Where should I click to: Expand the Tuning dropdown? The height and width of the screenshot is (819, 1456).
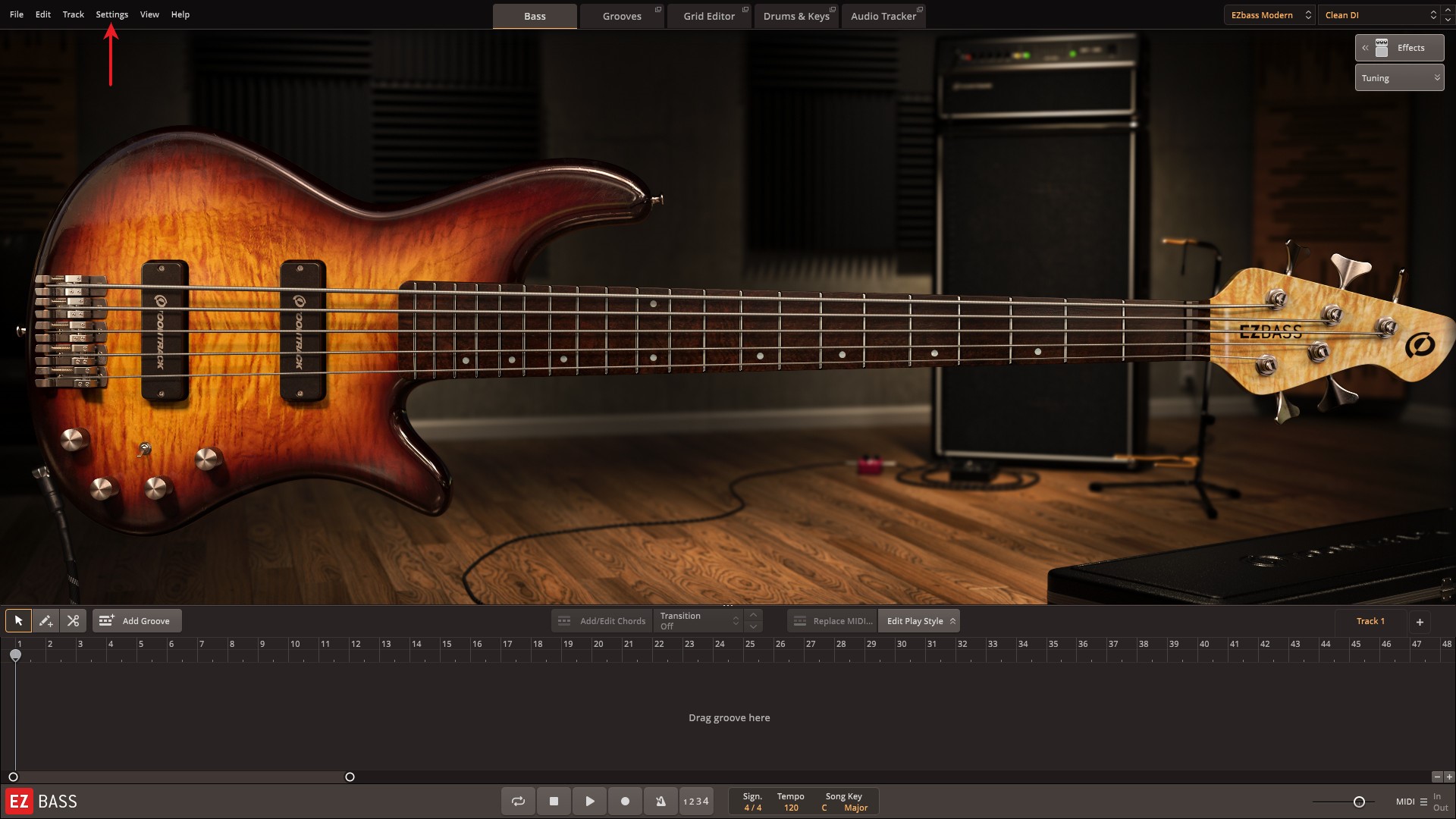point(1399,78)
